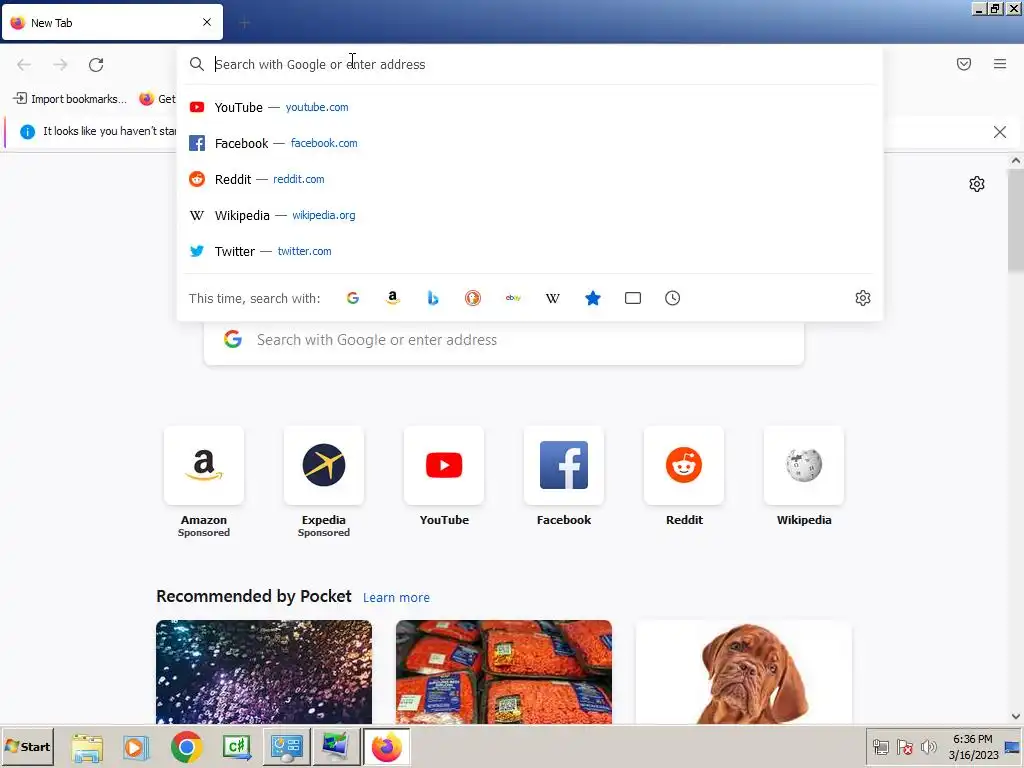Click the back navigation arrow
The height and width of the screenshot is (768, 1024).
(24, 65)
